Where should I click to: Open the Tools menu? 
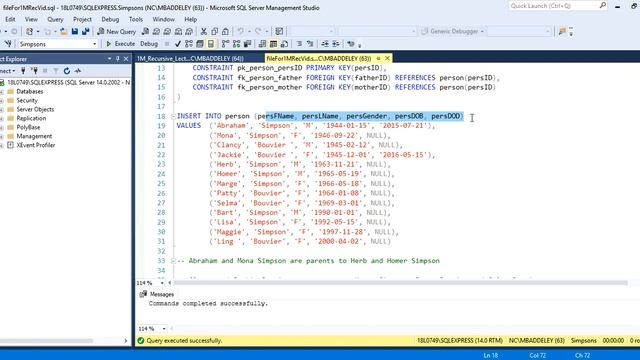(x=136, y=19)
